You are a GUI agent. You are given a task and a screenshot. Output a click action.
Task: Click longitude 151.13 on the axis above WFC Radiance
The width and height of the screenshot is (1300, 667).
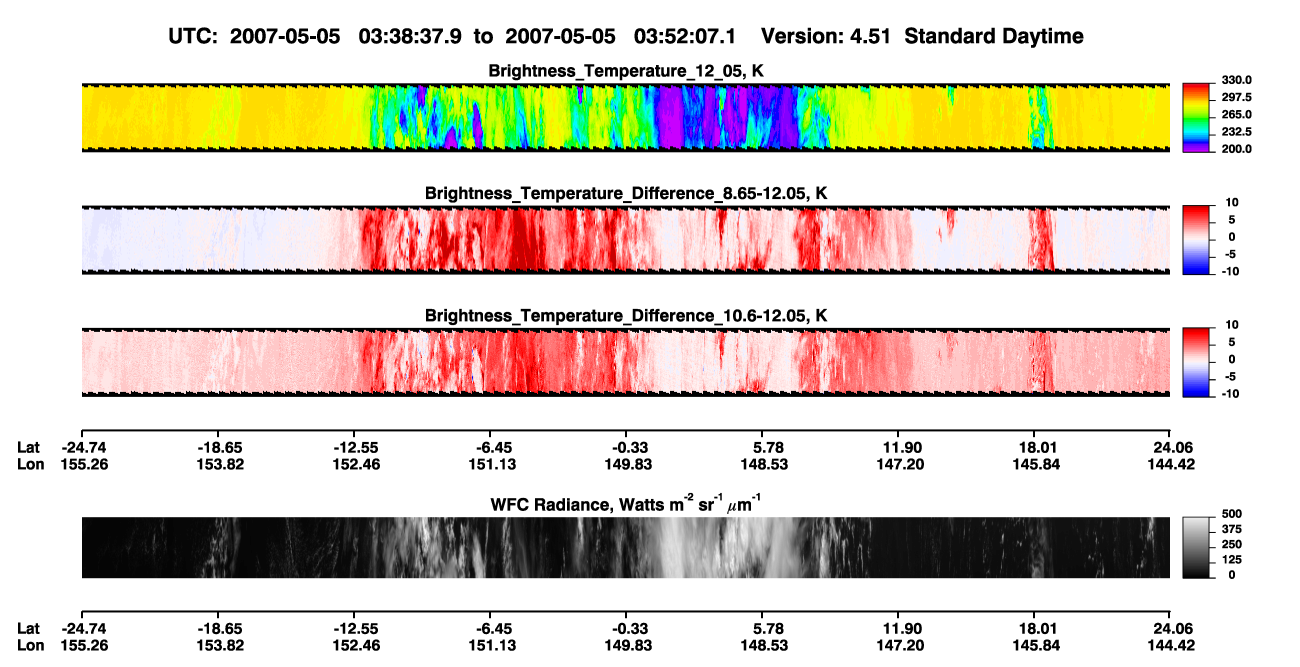pos(491,464)
